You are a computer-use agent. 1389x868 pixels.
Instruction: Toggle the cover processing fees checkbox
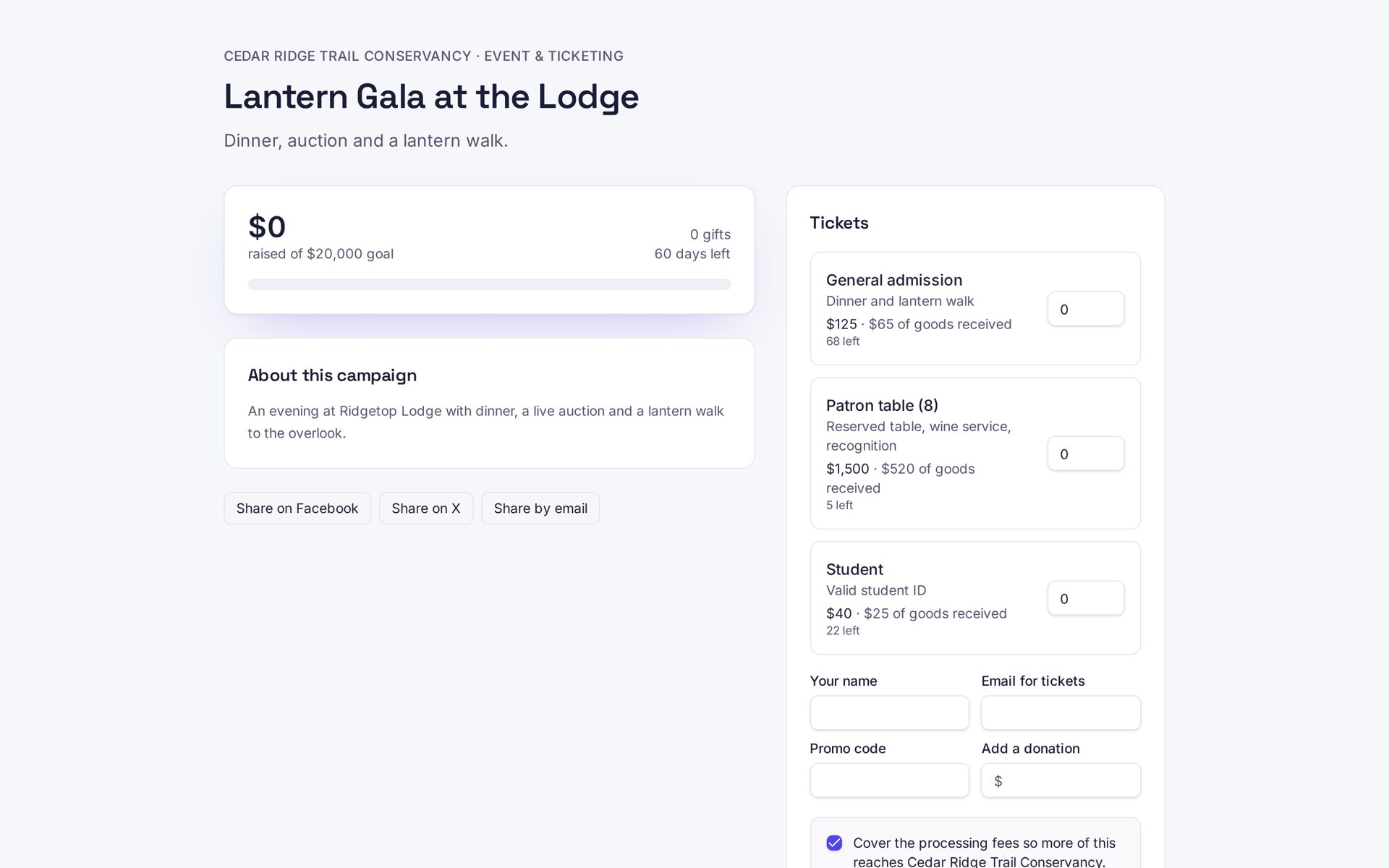[x=834, y=843]
